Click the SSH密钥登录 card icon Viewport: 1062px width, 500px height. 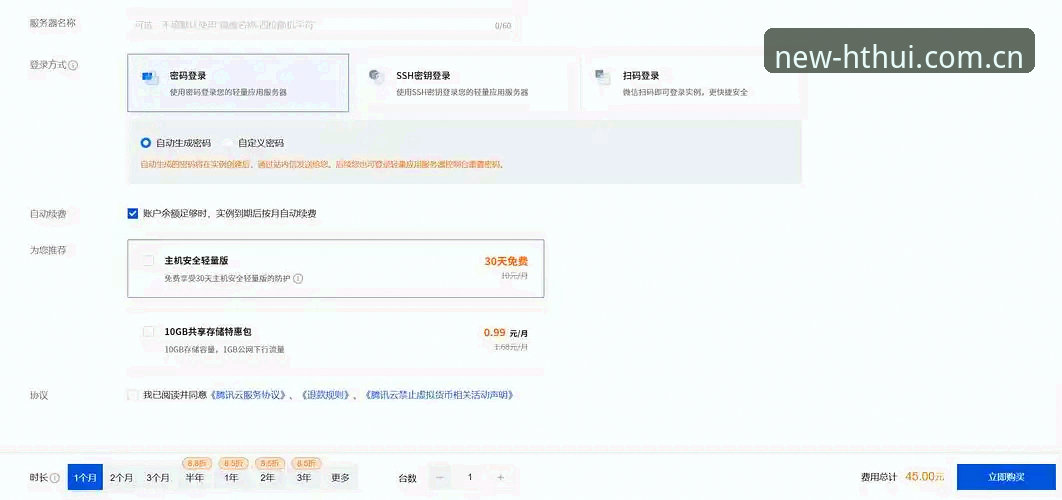377,77
